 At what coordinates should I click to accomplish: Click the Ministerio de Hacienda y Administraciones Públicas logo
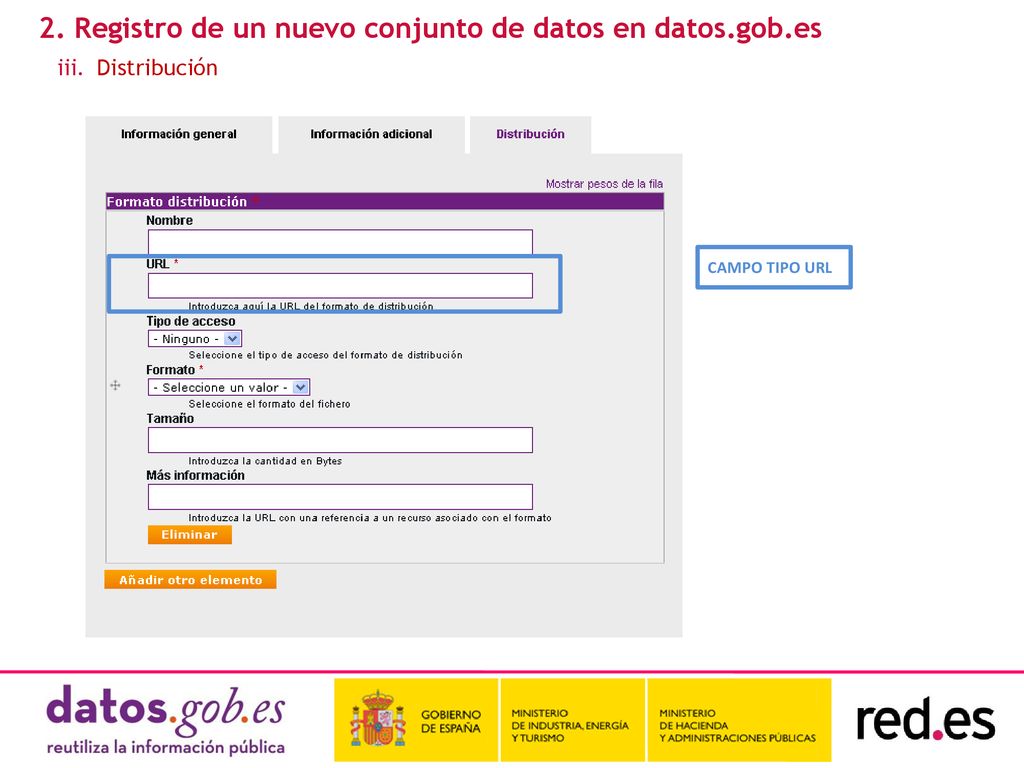pyautogui.click(x=739, y=720)
